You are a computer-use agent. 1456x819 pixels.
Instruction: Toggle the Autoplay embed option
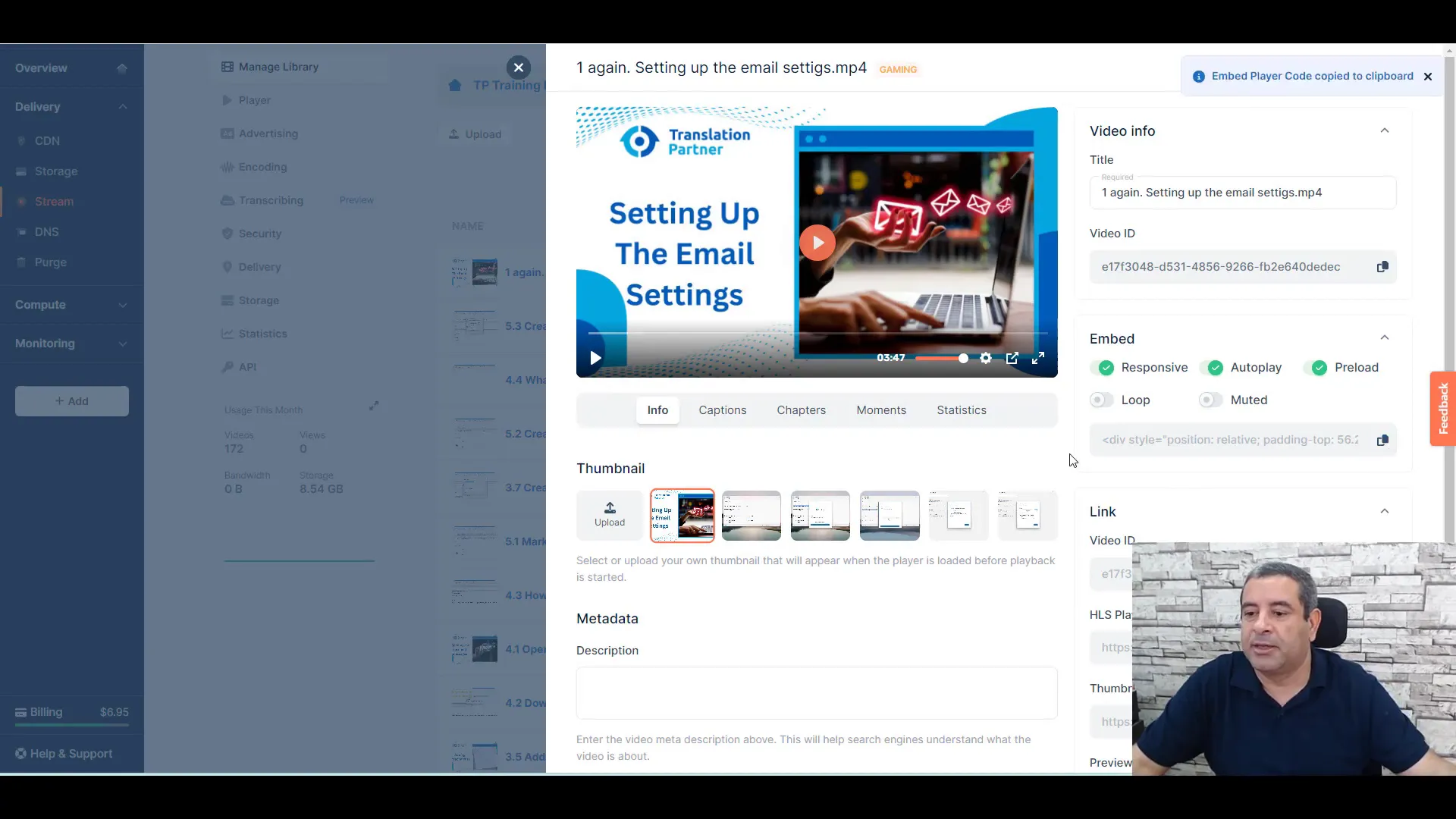pos(1214,367)
